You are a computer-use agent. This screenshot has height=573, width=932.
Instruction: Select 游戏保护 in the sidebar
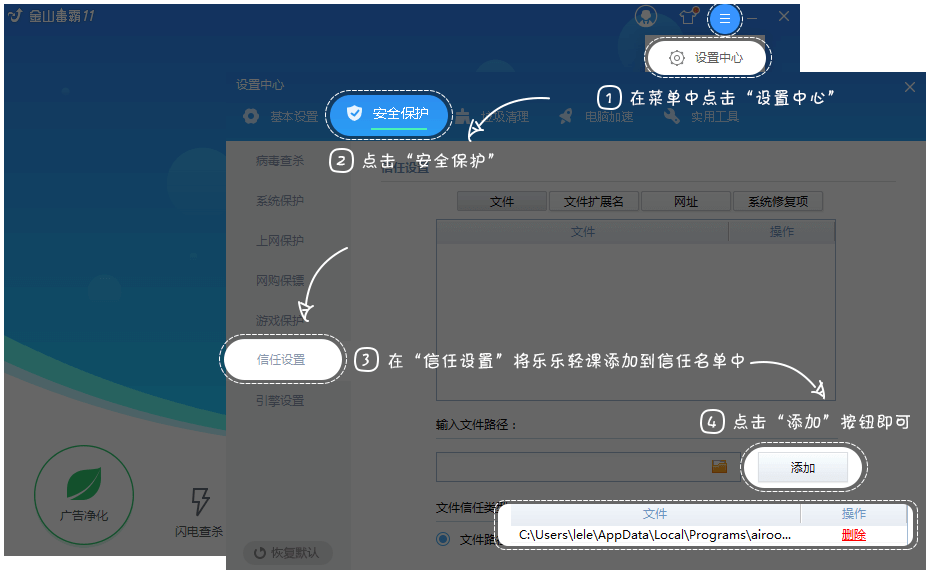click(280, 321)
